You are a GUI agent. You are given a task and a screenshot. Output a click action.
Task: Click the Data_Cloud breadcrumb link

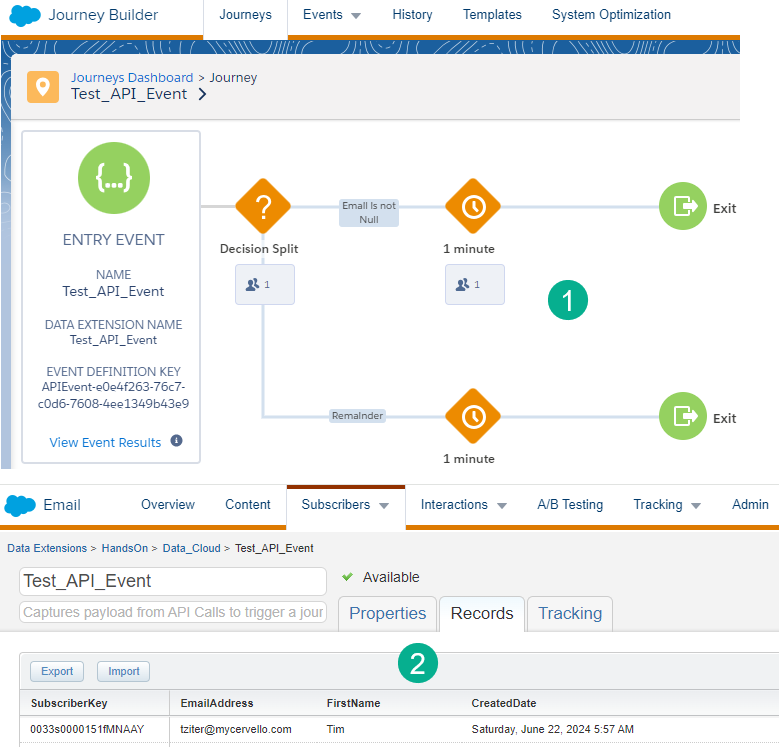point(191,548)
